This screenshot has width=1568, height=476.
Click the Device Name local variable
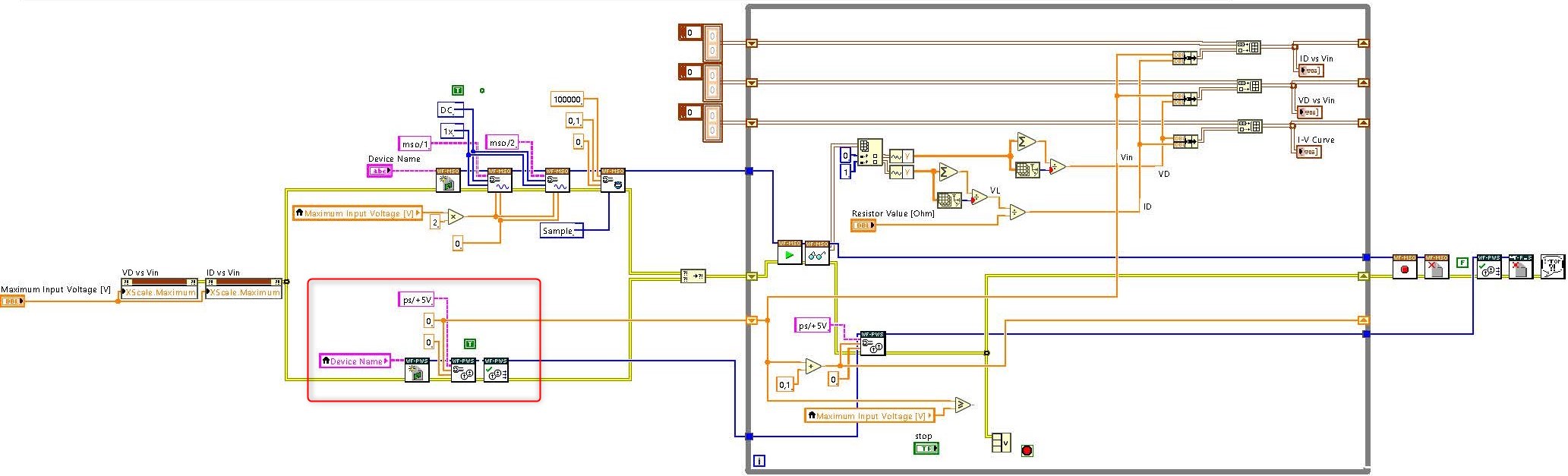(355, 361)
